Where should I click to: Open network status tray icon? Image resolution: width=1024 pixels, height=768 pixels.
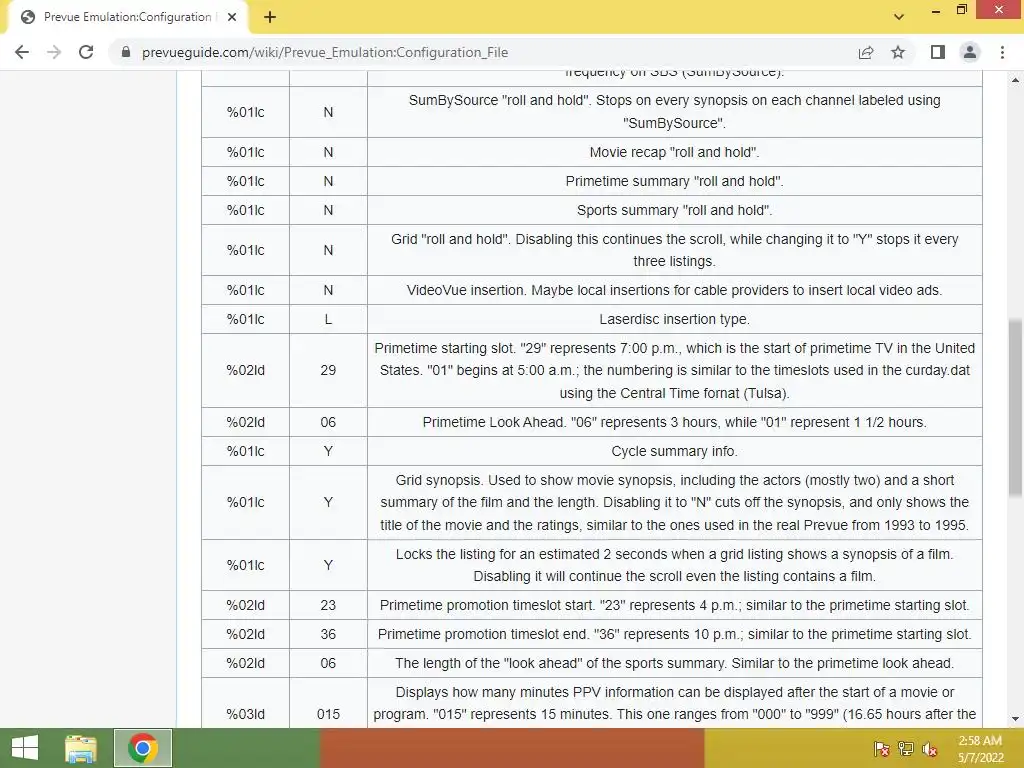906,748
